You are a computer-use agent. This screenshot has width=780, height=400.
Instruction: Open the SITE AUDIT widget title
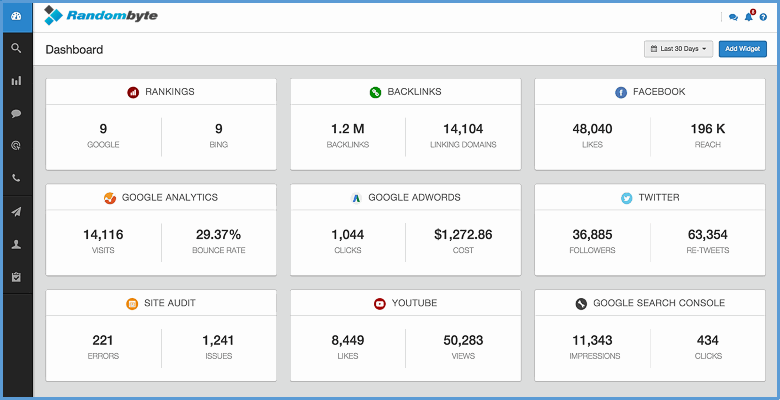coord(170,302)
